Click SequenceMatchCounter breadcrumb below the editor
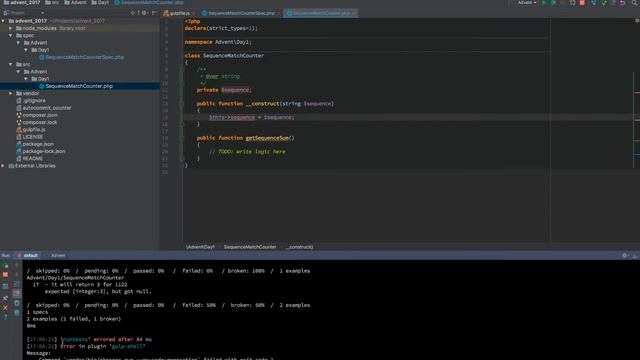This screenshot has width=640, height=360. pyautogui.click(x=250, y=247)
